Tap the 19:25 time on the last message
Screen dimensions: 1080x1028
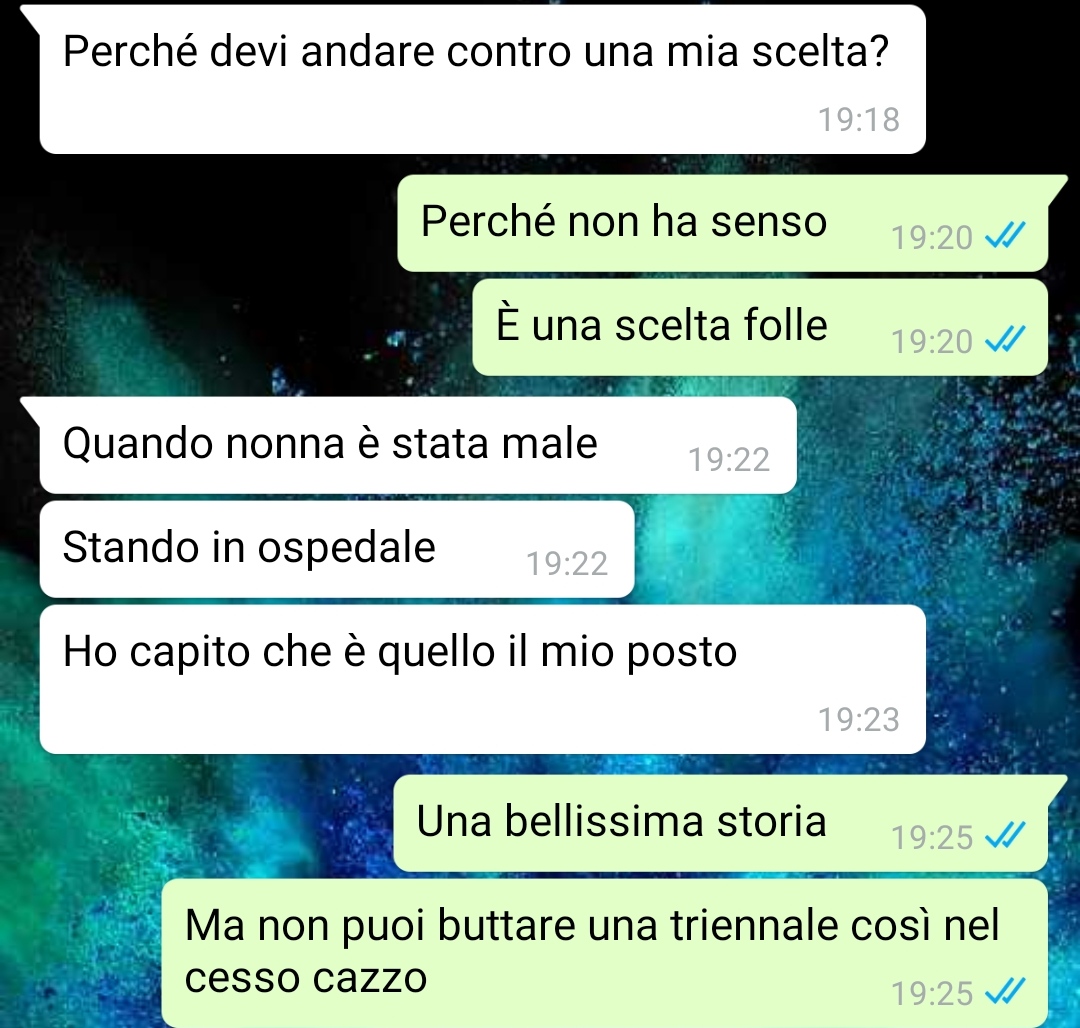(x=932, y=994)
